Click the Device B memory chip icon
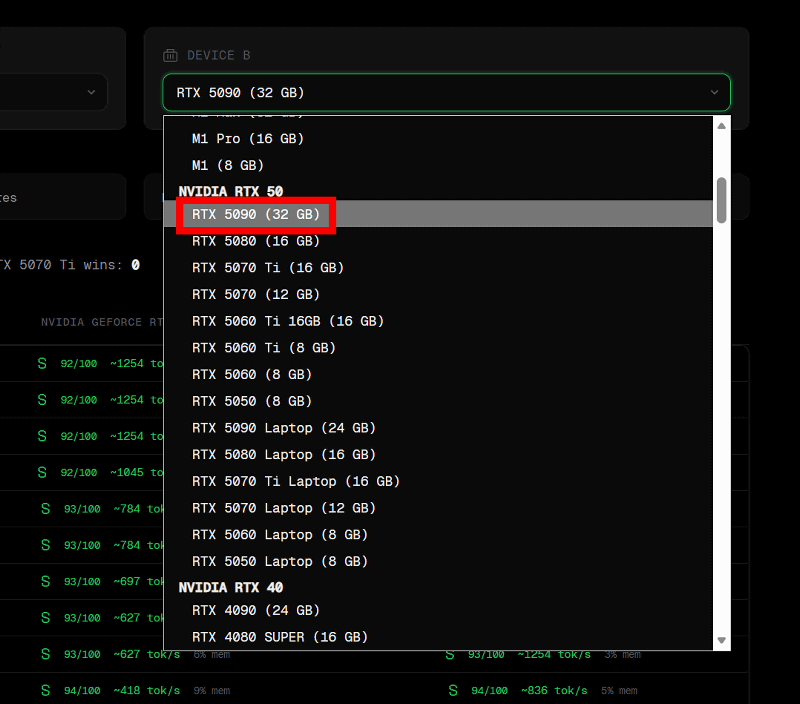This screenshot has height=704, width=800. 170,56
